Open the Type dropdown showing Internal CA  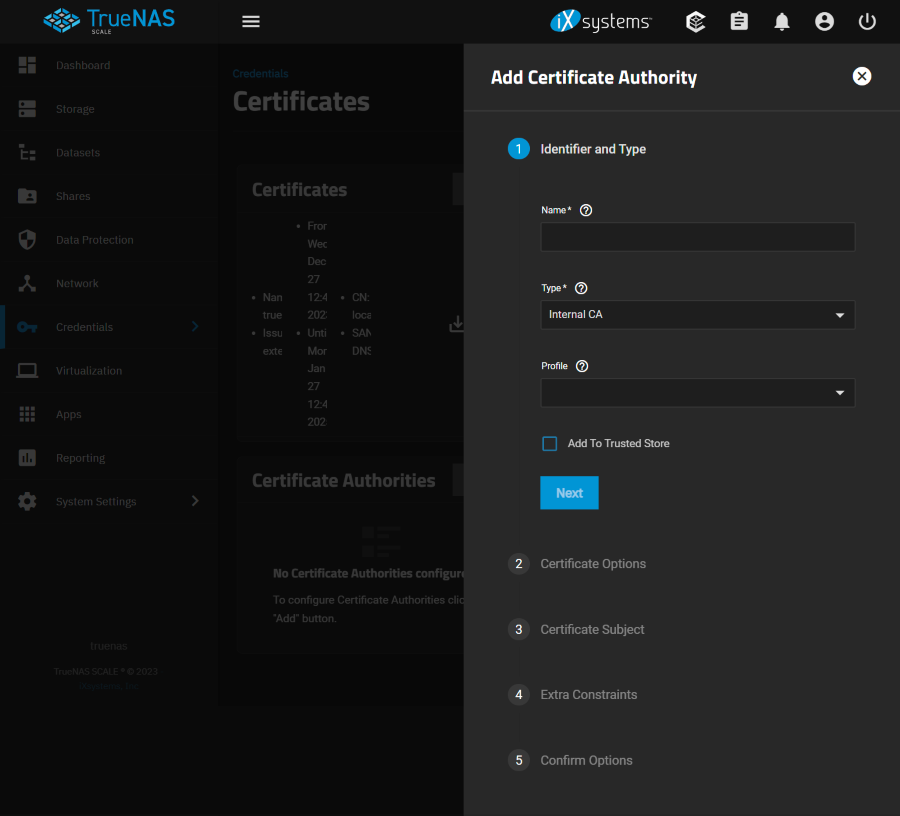tap(697, 315)
